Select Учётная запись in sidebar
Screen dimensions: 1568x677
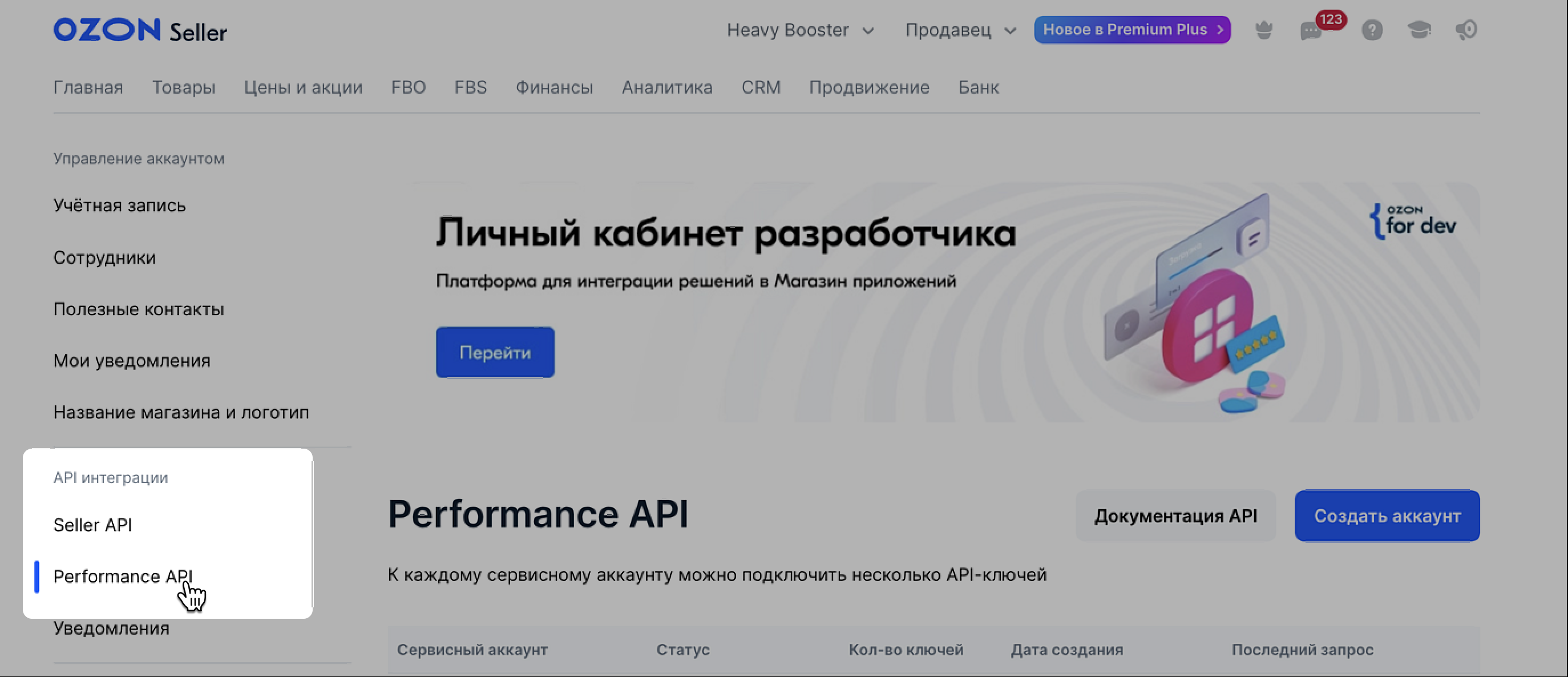pos(119,205)
